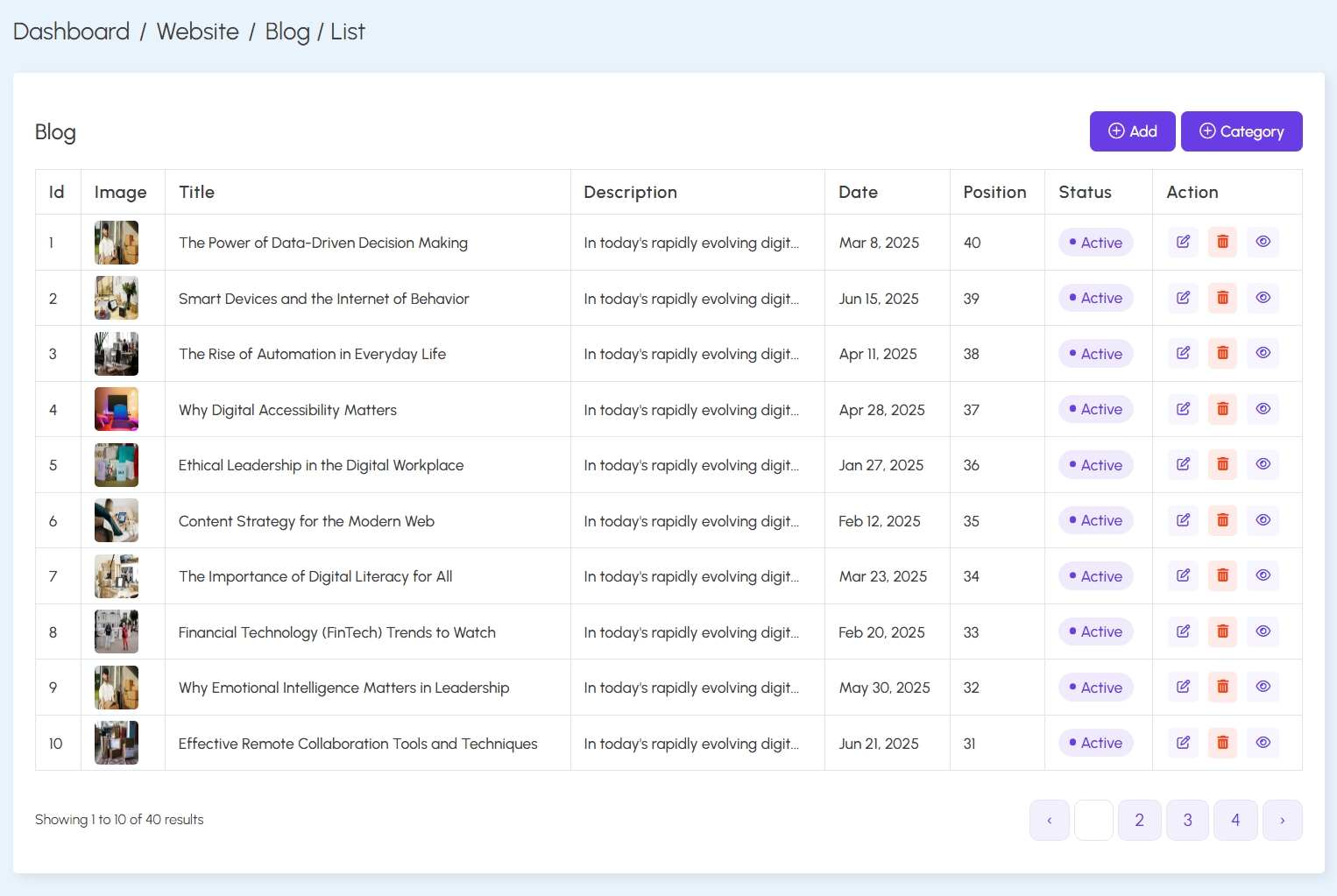Delete 'Financial Technology (FinTech) Trends to Watch'
1337x896 pixels.
(1223, 631)
